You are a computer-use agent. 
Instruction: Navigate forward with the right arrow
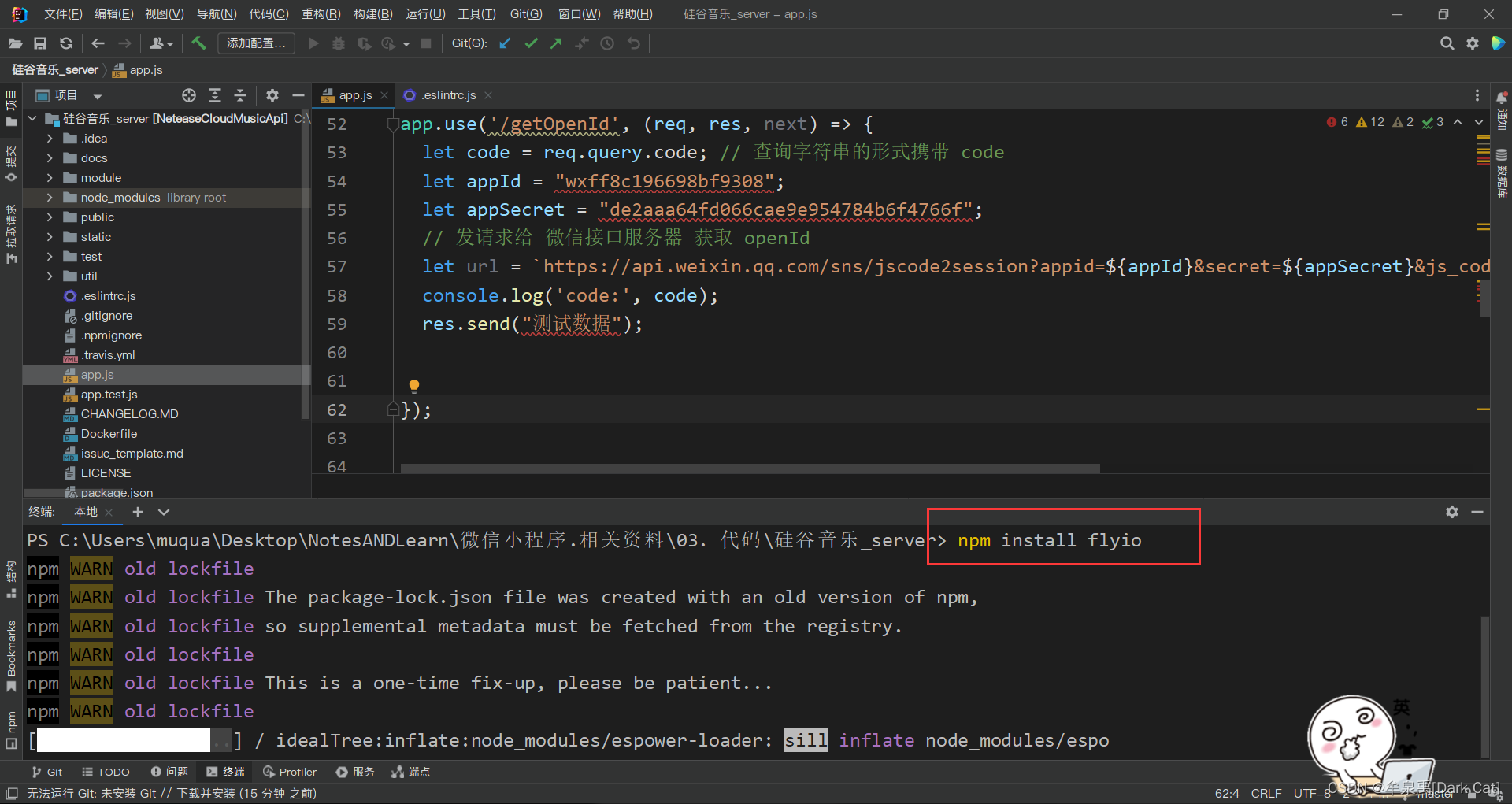tap(124, 43)
